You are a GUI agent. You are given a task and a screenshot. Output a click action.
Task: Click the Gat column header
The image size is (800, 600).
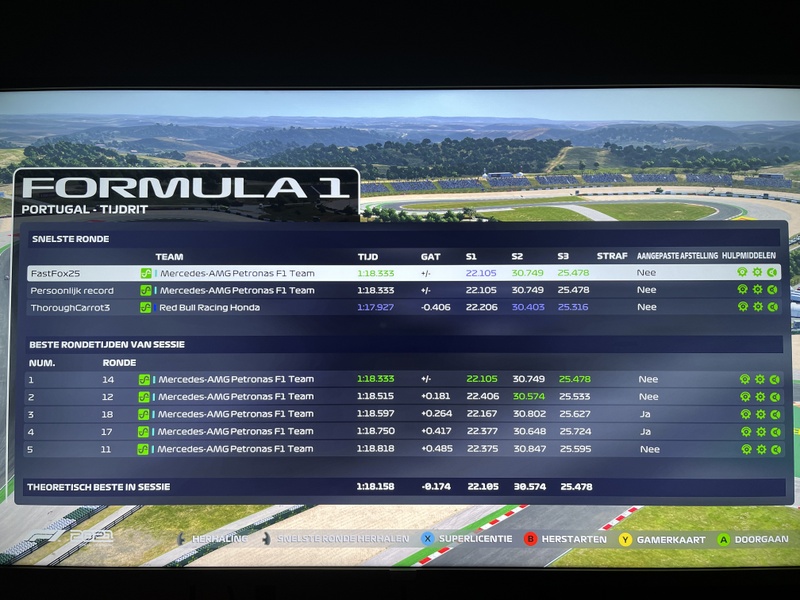tap(431, 257)
